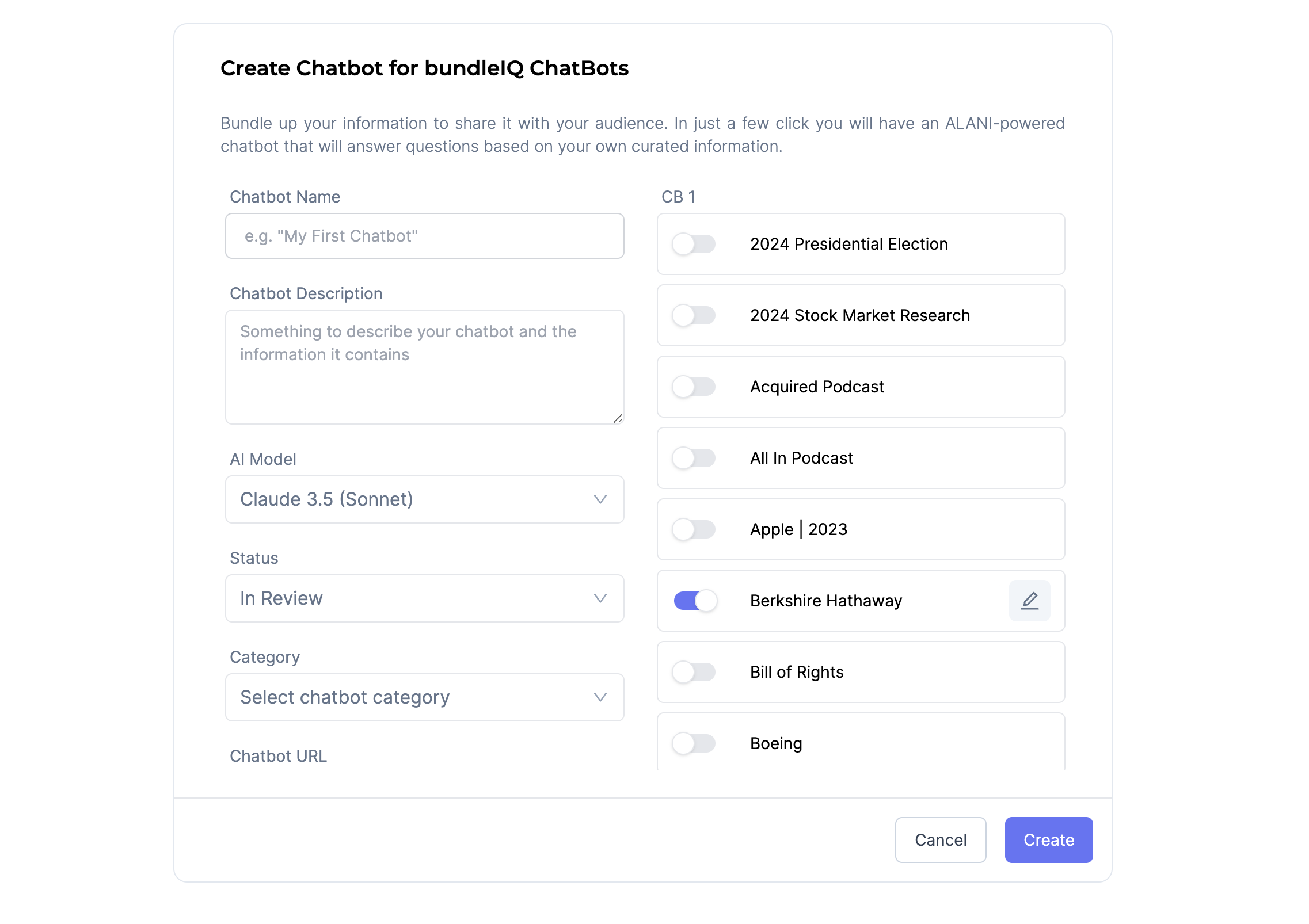1309x924 pixels.
Task: Click the AI Model chevron arrow
Action: click(x=600, y=499)
